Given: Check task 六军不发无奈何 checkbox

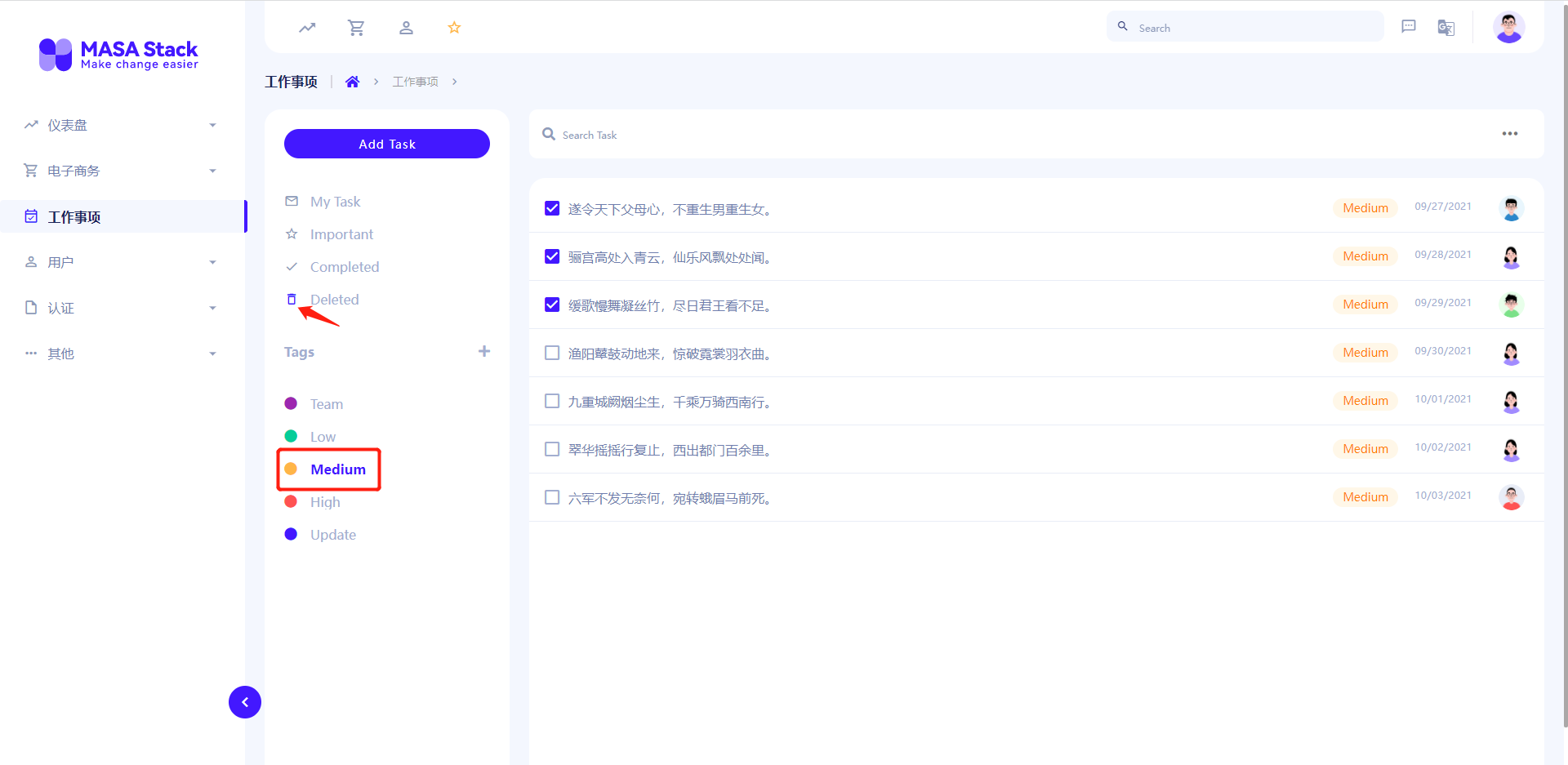Looking at the screenshot, I should click(x=552, y=497).
